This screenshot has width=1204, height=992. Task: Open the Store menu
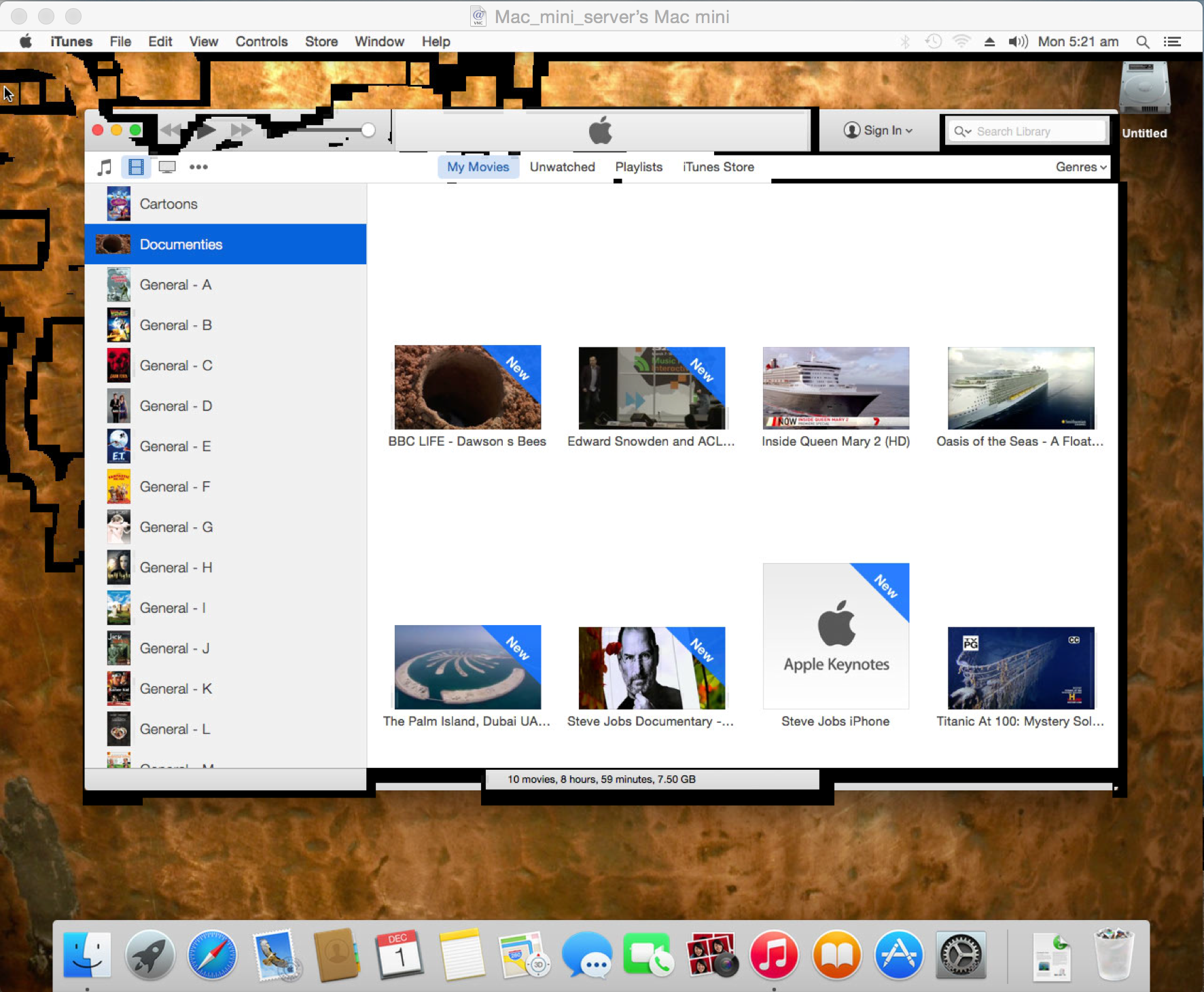coord(321,41)
